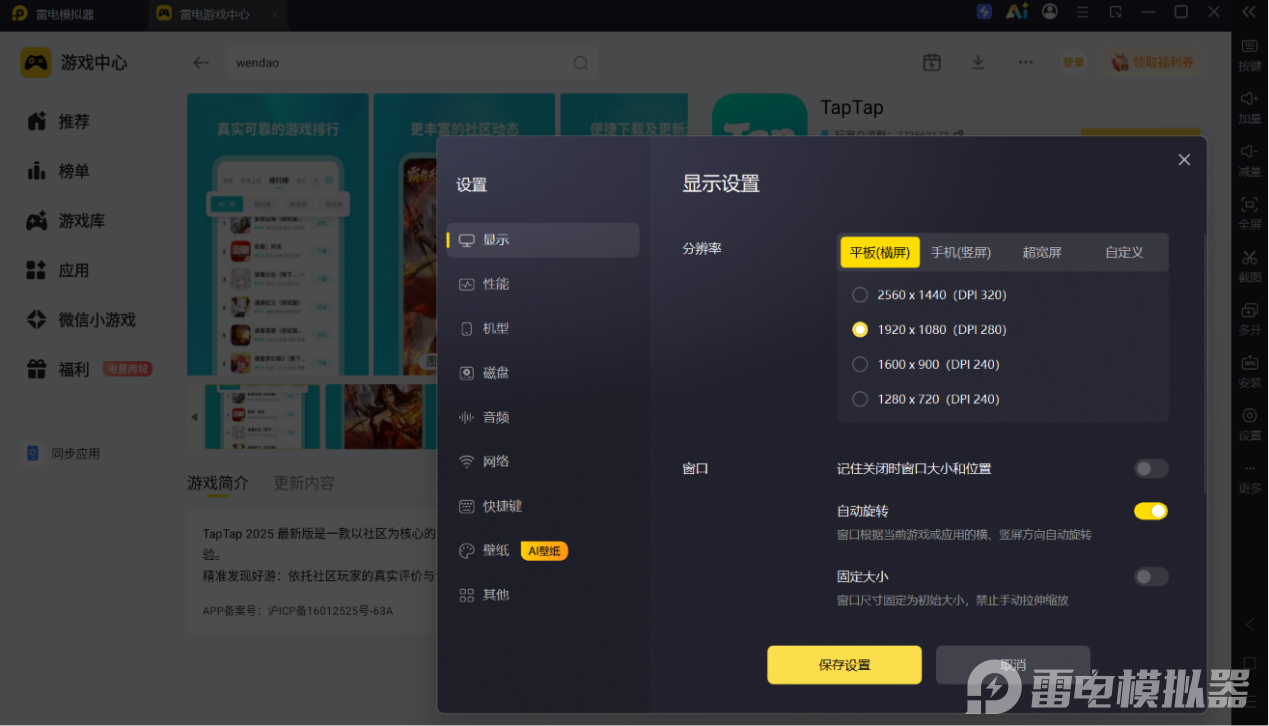Open the hamburger menu in title bar
This screenshot has height=726, width=1269.
pos(1083,12)
